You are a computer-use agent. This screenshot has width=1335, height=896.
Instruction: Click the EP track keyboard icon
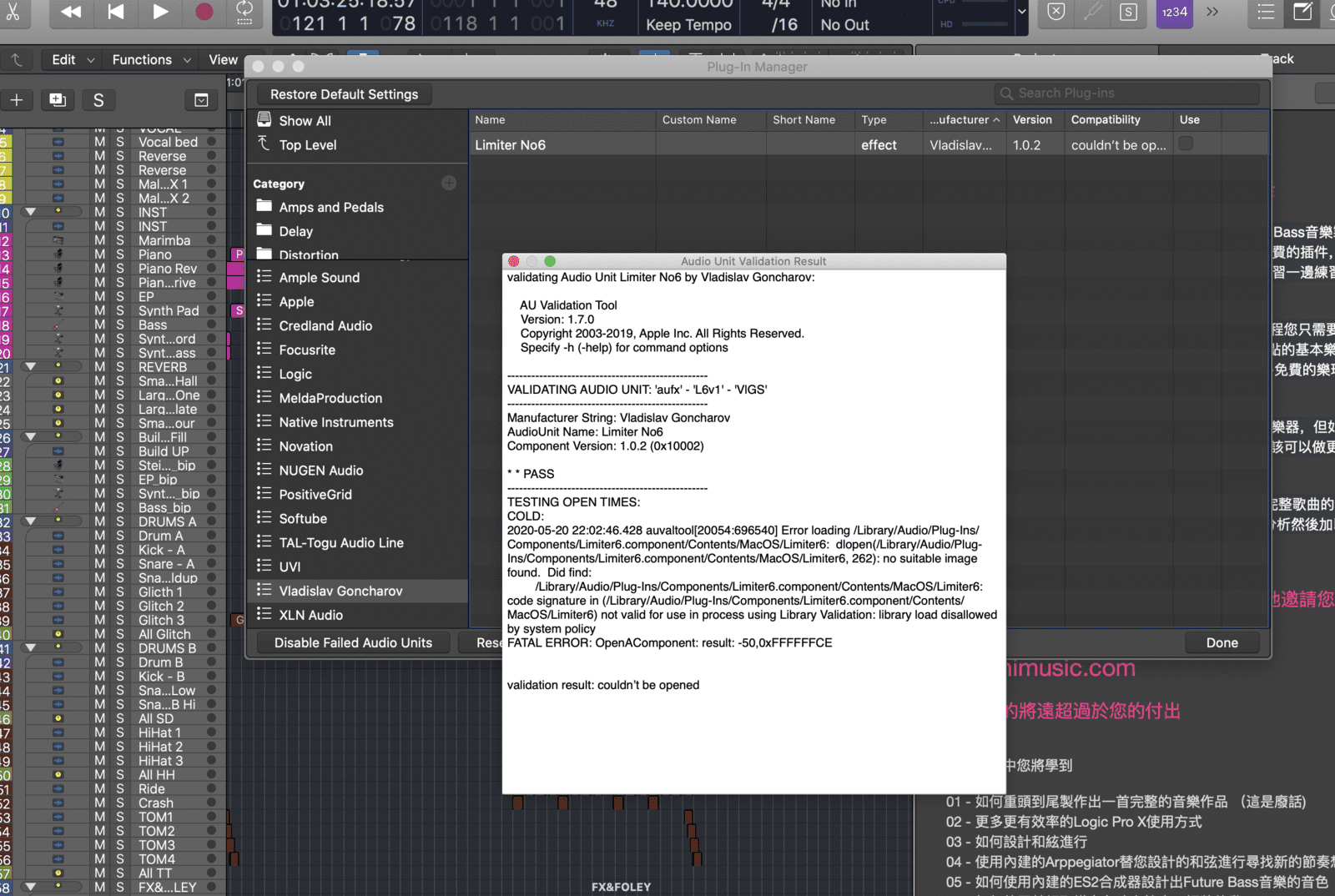point(58,296)
